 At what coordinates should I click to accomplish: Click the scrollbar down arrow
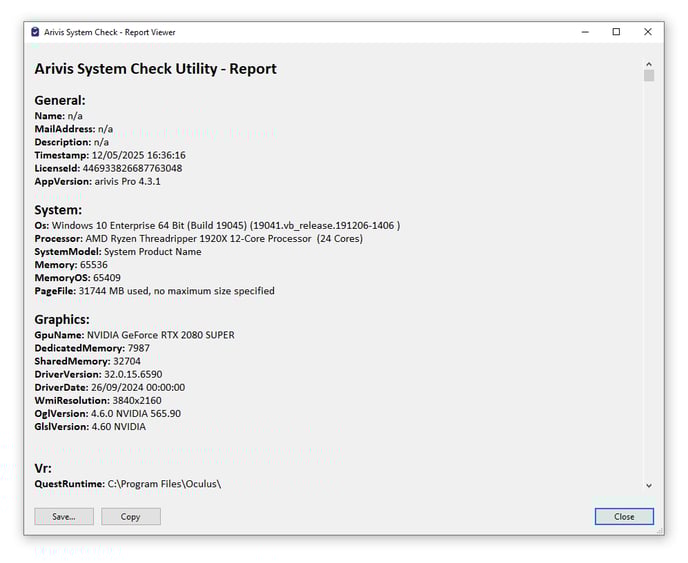coord(649,485)
